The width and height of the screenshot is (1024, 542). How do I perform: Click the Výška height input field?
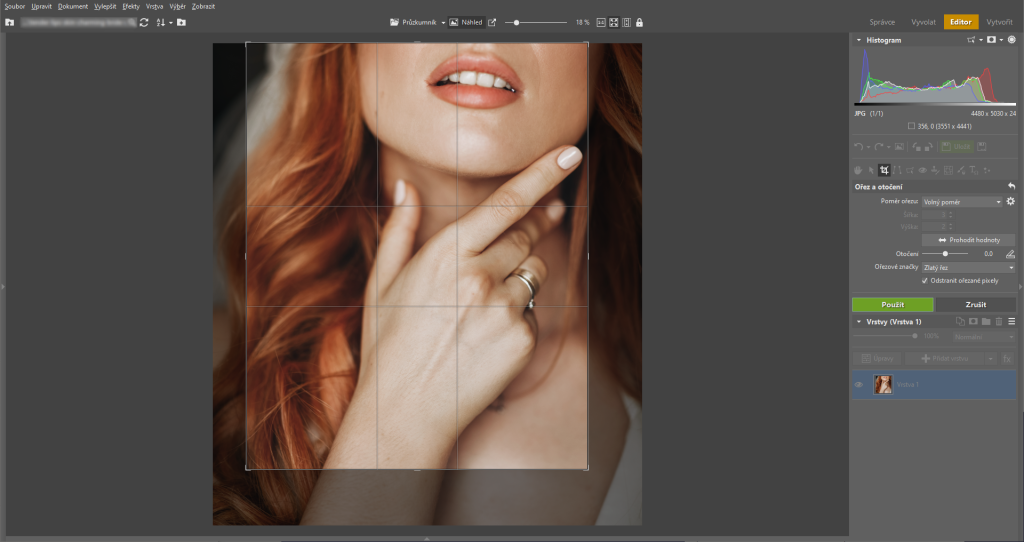click(x=935, y=227)
